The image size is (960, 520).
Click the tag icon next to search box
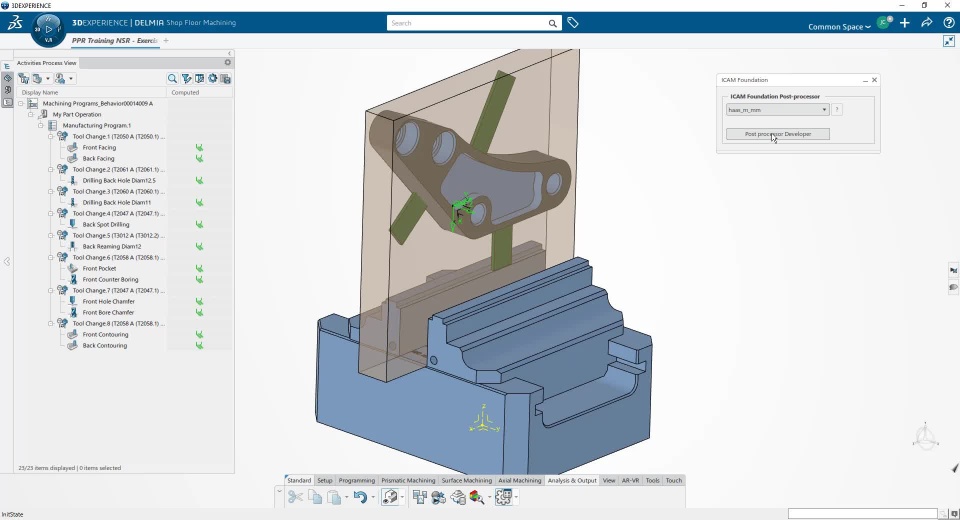click(572, 23)
